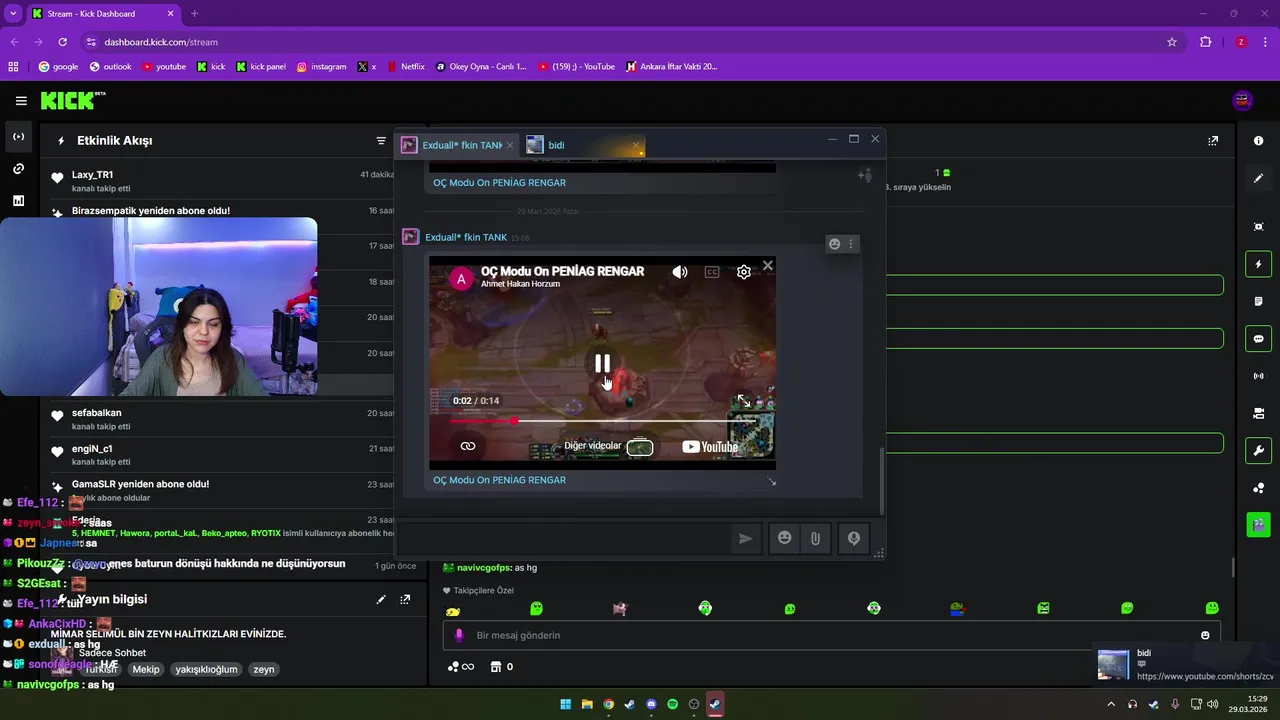Viewport: 1280px width, 720px height.
Task: Click the "Mekip" stream tag
Action: [x=146, y=670]
